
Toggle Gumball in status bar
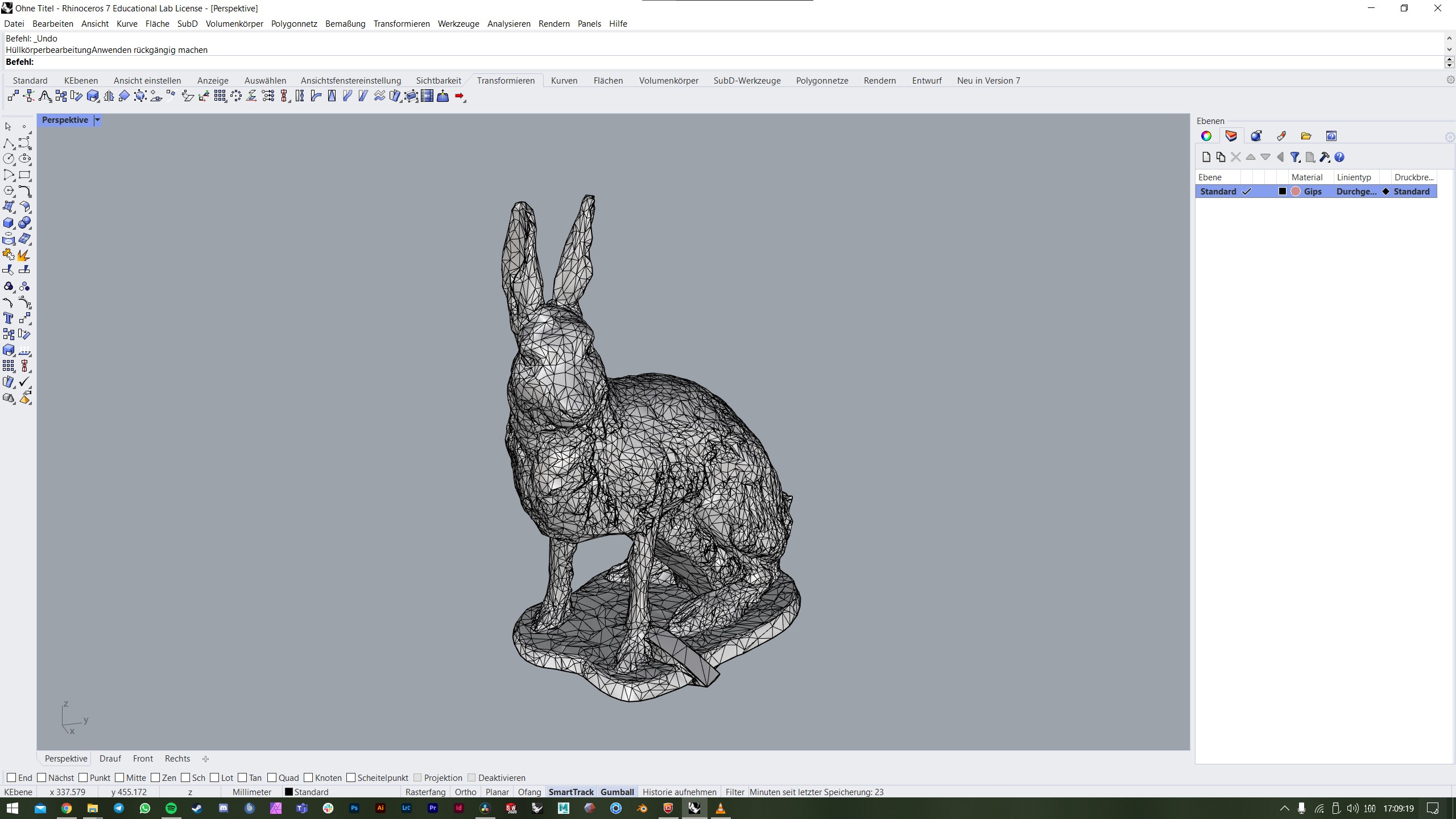[x=617, y=792]
